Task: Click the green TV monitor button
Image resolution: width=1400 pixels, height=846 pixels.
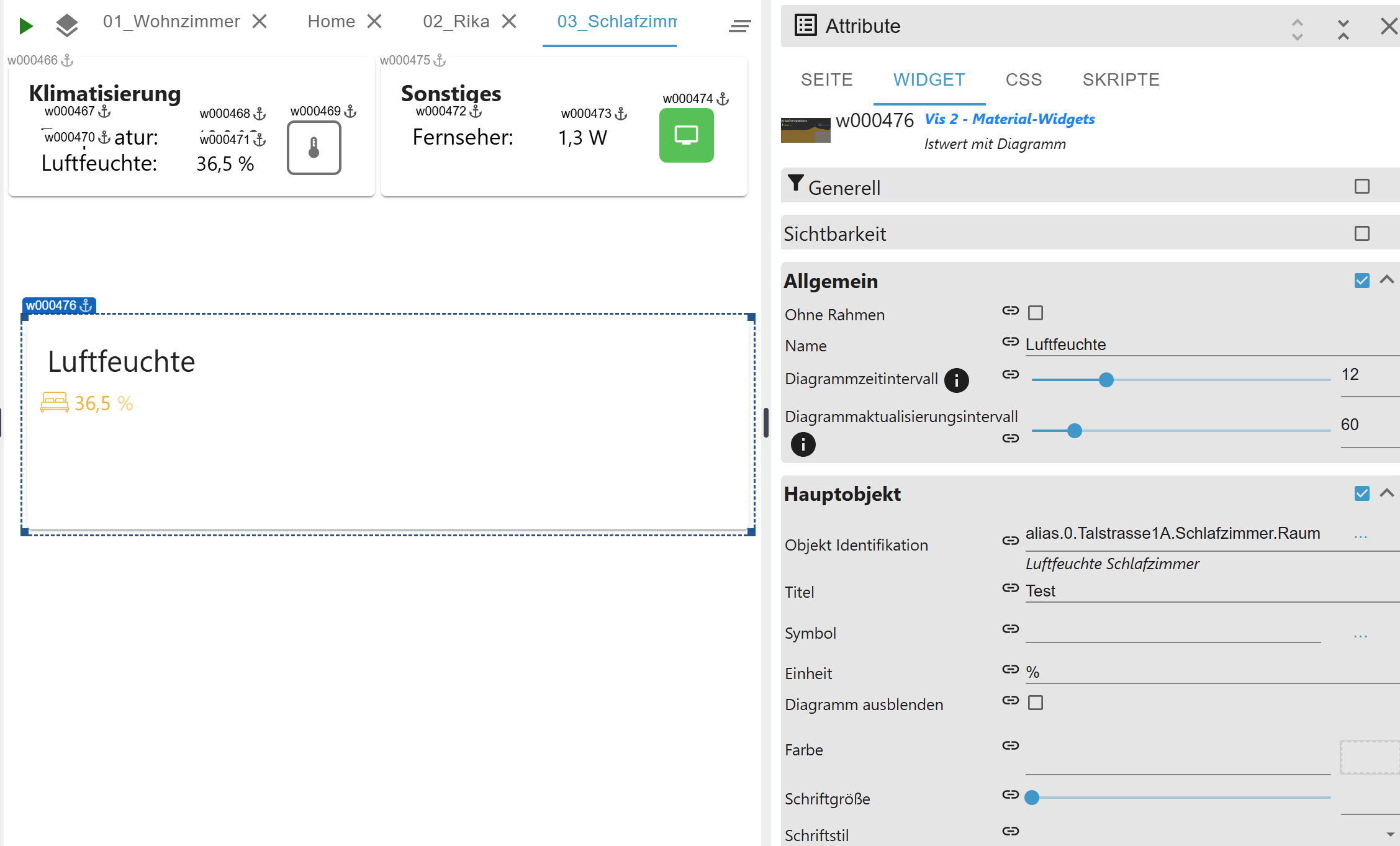Action: coord(686,135)
